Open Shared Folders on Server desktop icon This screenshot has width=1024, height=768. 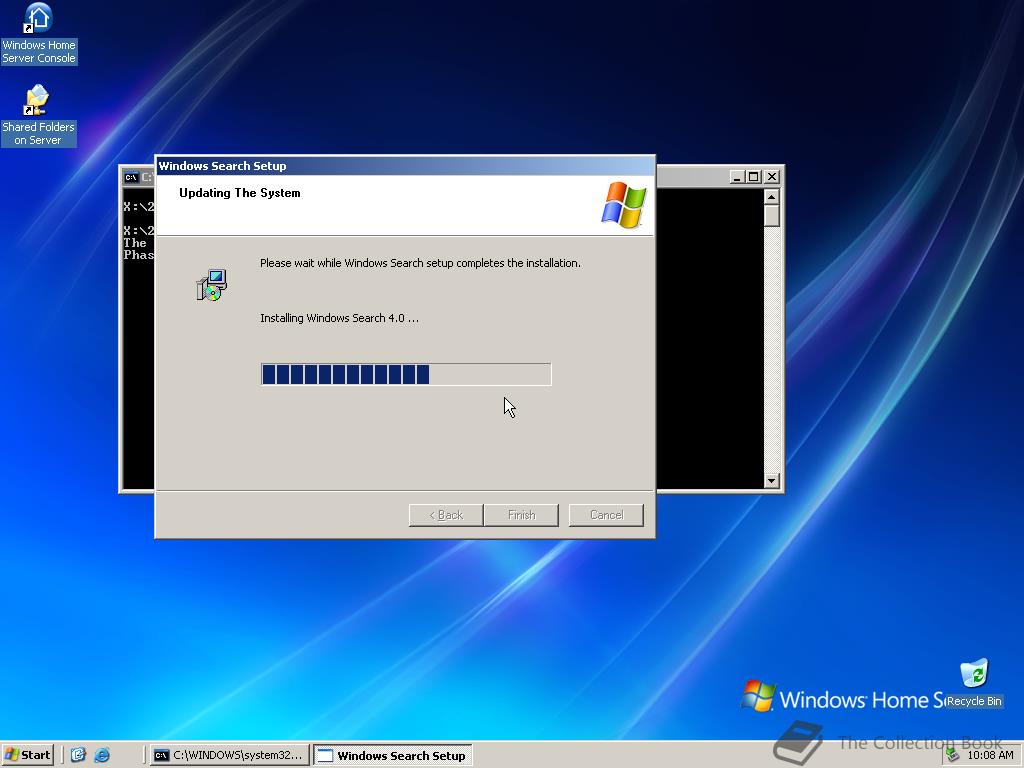tap(38, 116)
